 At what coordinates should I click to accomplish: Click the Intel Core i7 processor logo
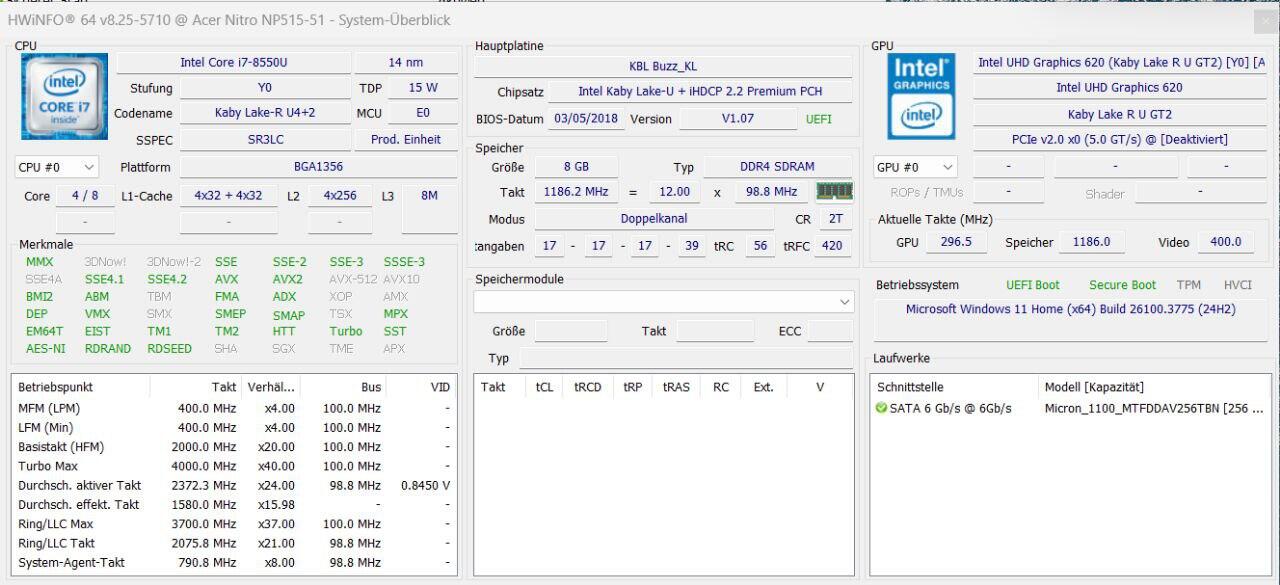tap(64, 96)
